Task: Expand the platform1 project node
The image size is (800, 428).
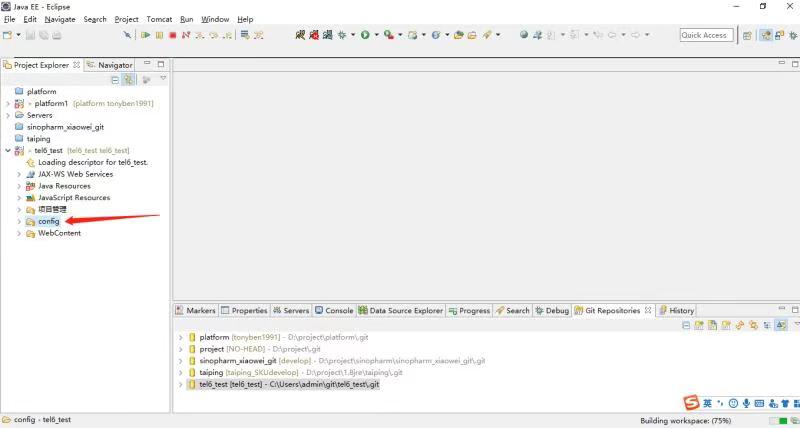Action: 8,104
